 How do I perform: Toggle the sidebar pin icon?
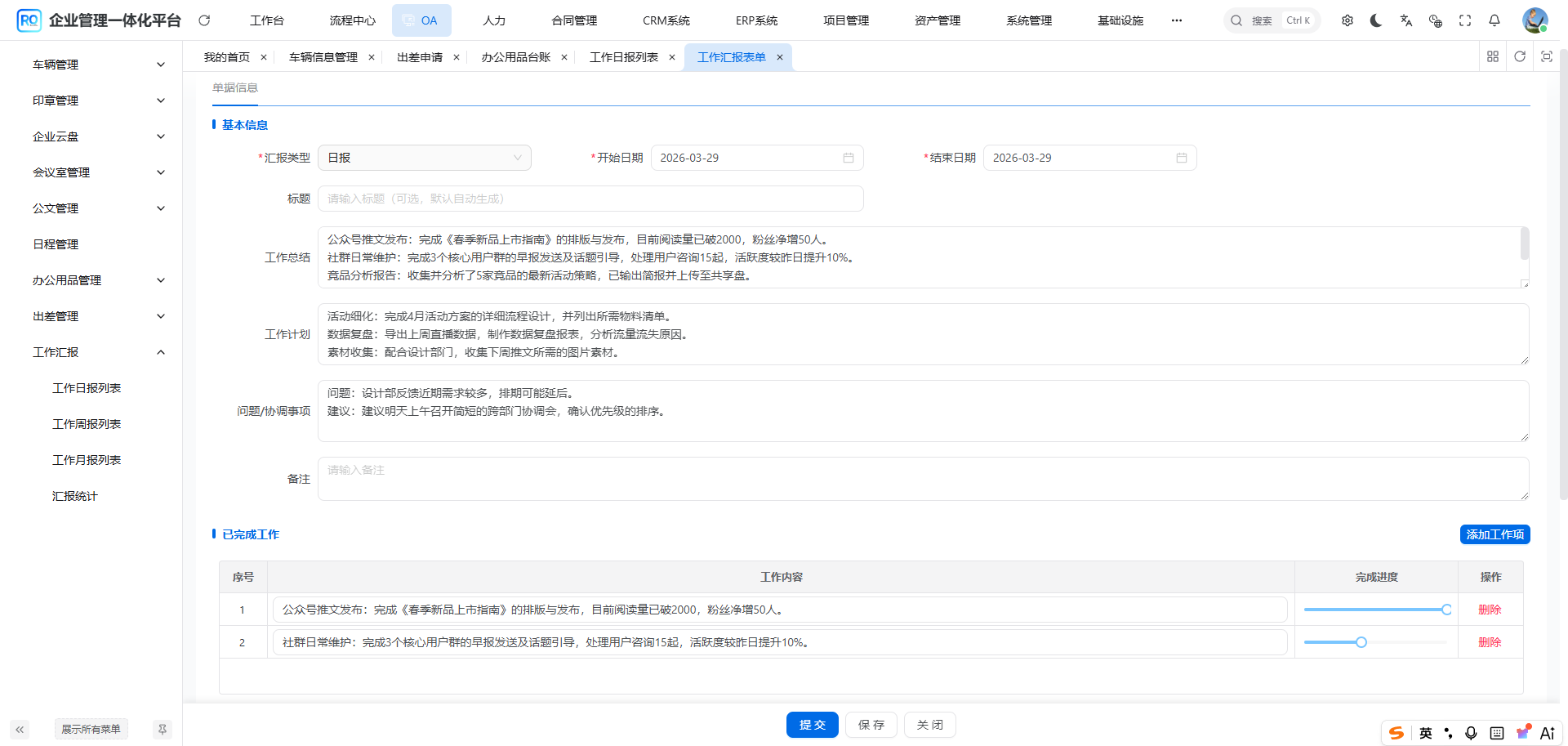click(x=163, y=729)
